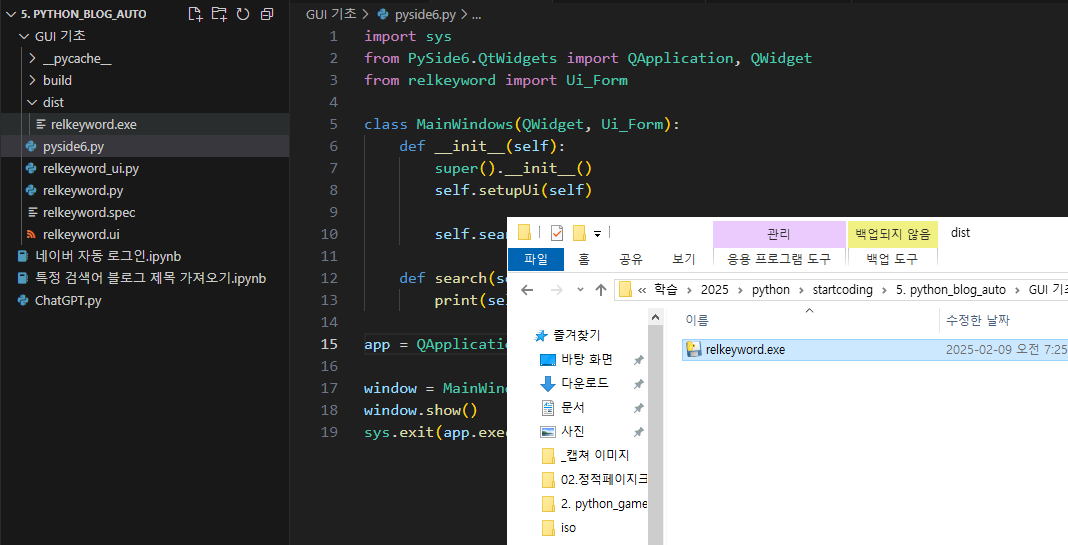Go back in File Explorer
The image size is (1068, 545).
click(527, 290)
